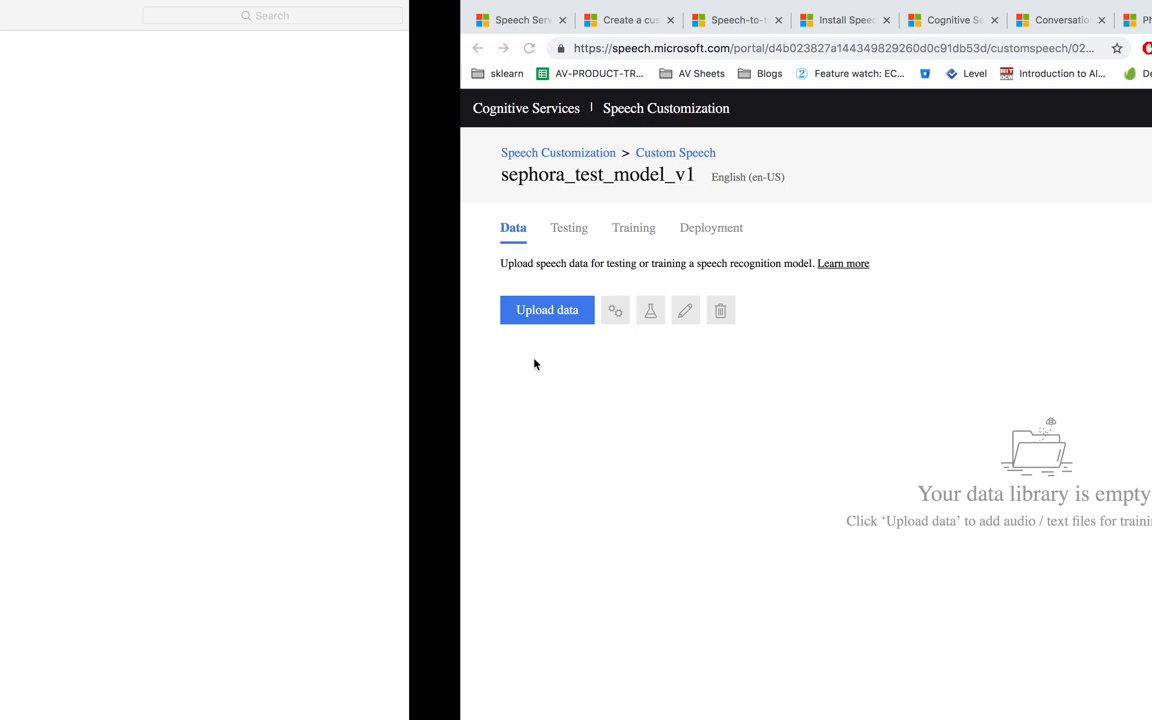
Task: Go to Cognitive Services header link
Action: 526,108
